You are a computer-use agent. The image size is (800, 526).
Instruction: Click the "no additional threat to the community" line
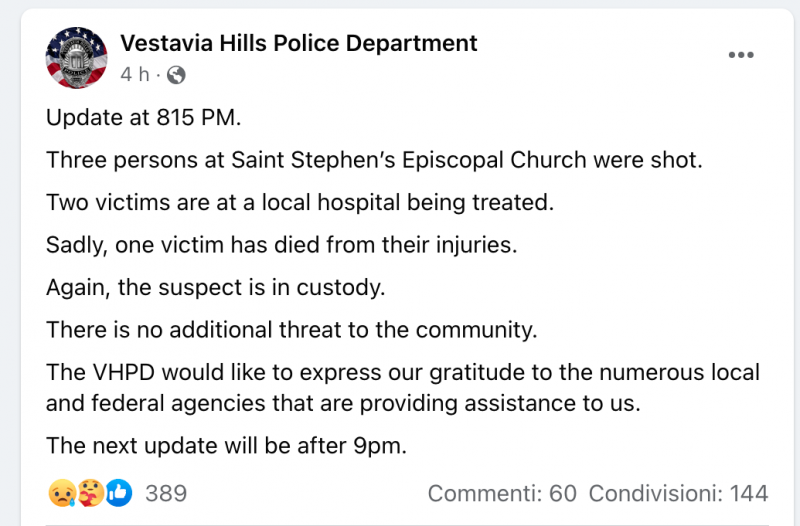292,329
